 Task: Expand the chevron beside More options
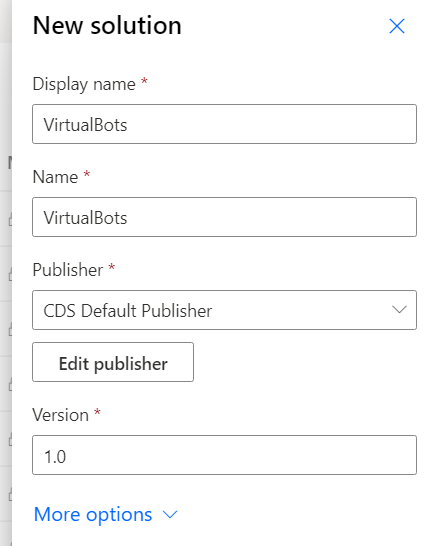[170, 515]
